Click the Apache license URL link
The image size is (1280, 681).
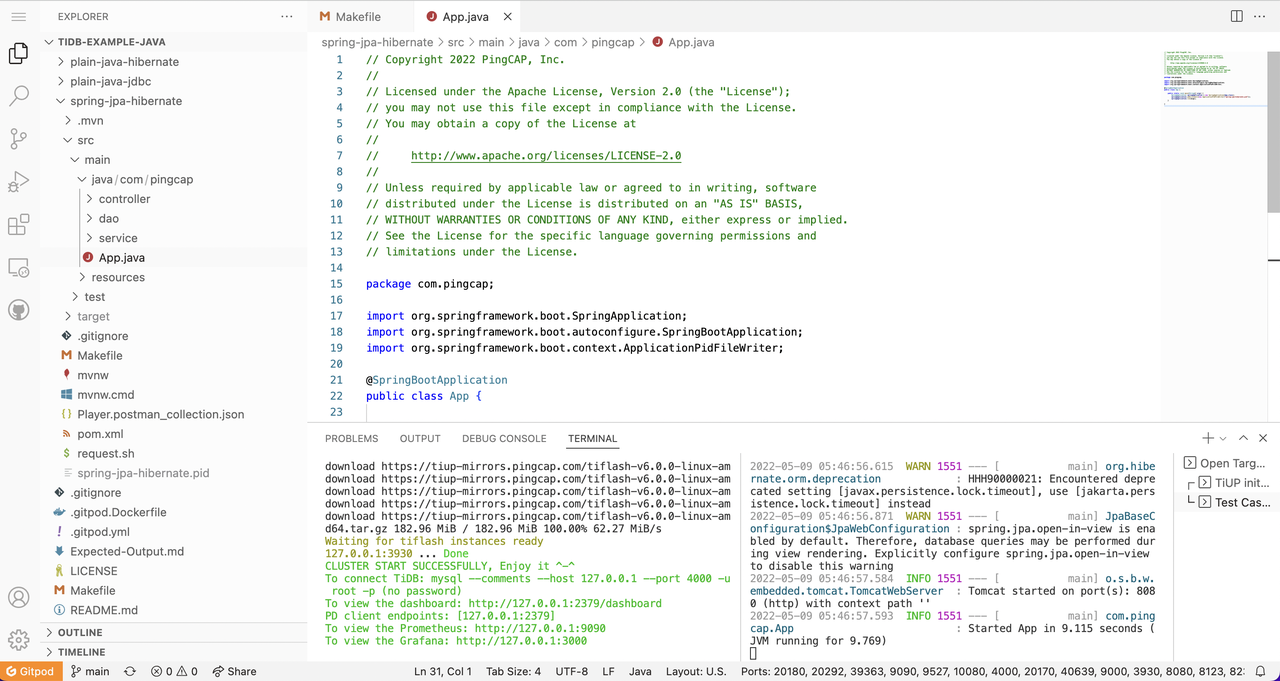(545, 156)
